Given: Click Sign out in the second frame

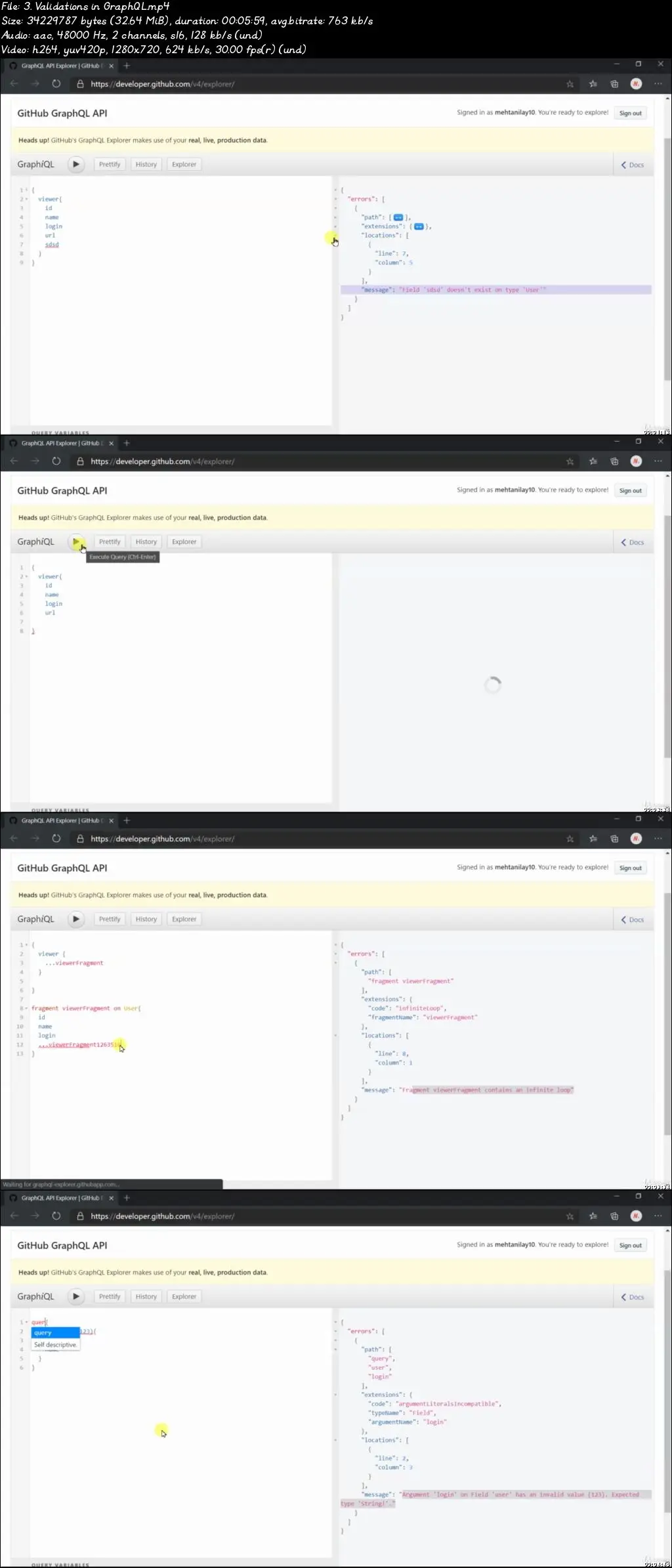Looking at the screenshot, I should tap(631, 491).
